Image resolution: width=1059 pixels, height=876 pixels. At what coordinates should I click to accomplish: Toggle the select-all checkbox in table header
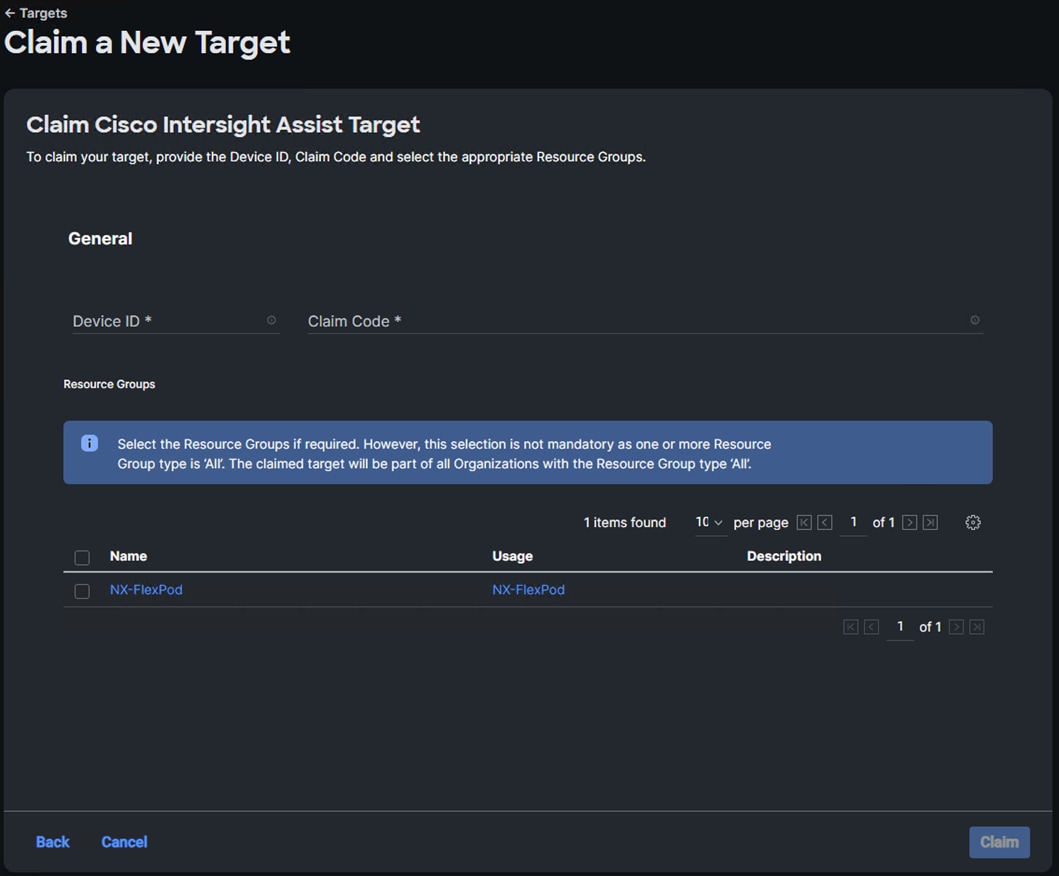[x=82, y=557]
